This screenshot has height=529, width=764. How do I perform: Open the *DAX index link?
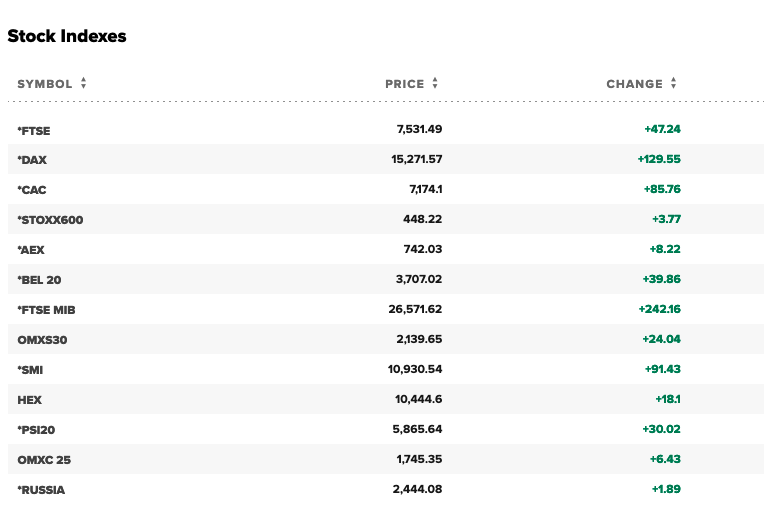(x=32, y=160)
